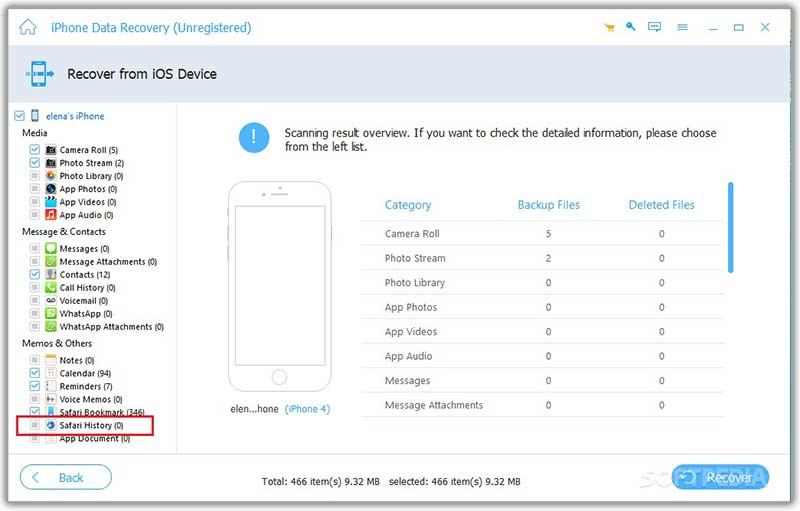Open the shopping cart purchase icon

tap(608, 27)
